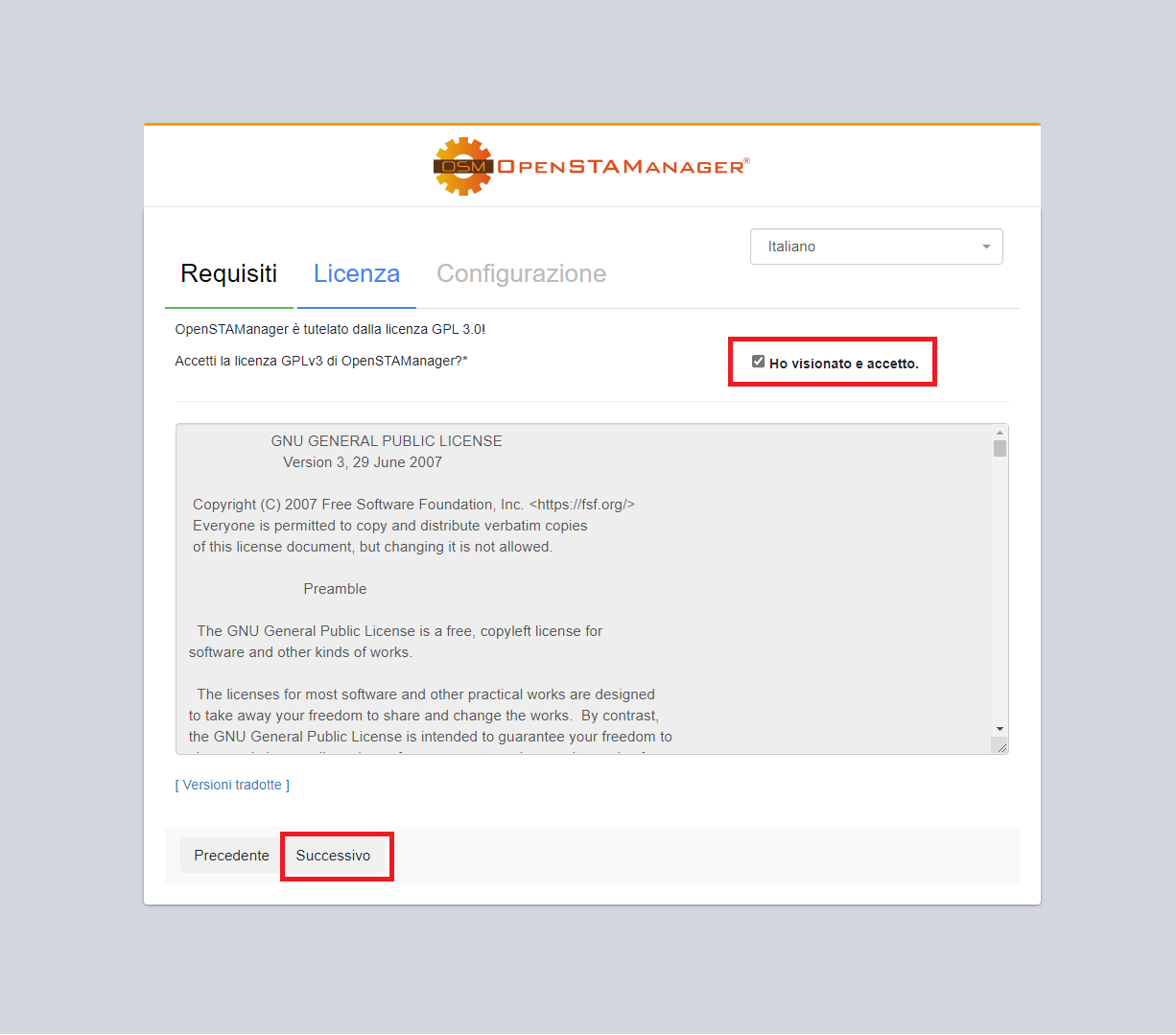Click the 'Accetti la licenza GPLv3' question label
1176x1035 pixels.
point(321,361)
